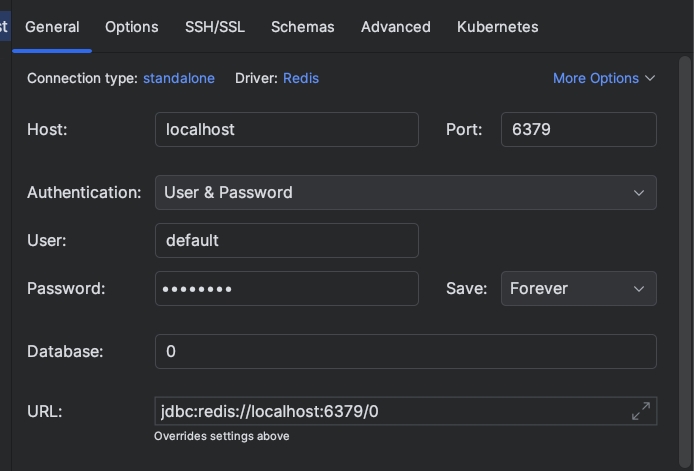Select the User text field

(x=286, y=240)
